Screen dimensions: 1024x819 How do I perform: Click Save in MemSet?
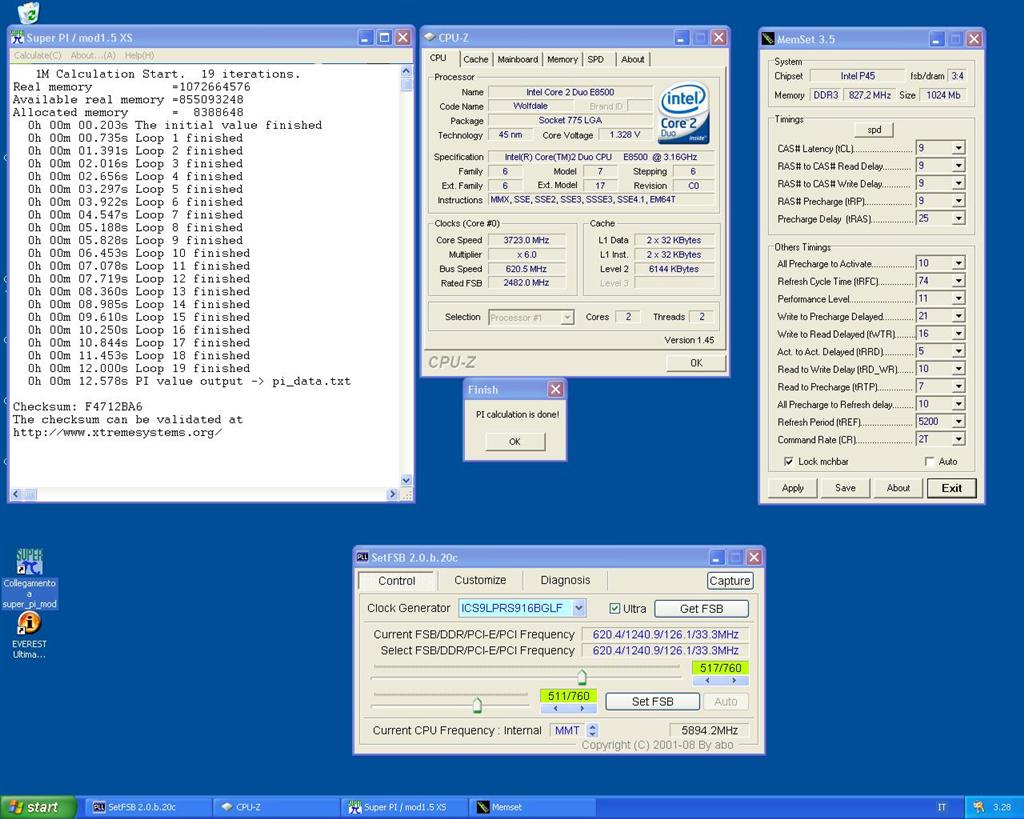[845, 488]
